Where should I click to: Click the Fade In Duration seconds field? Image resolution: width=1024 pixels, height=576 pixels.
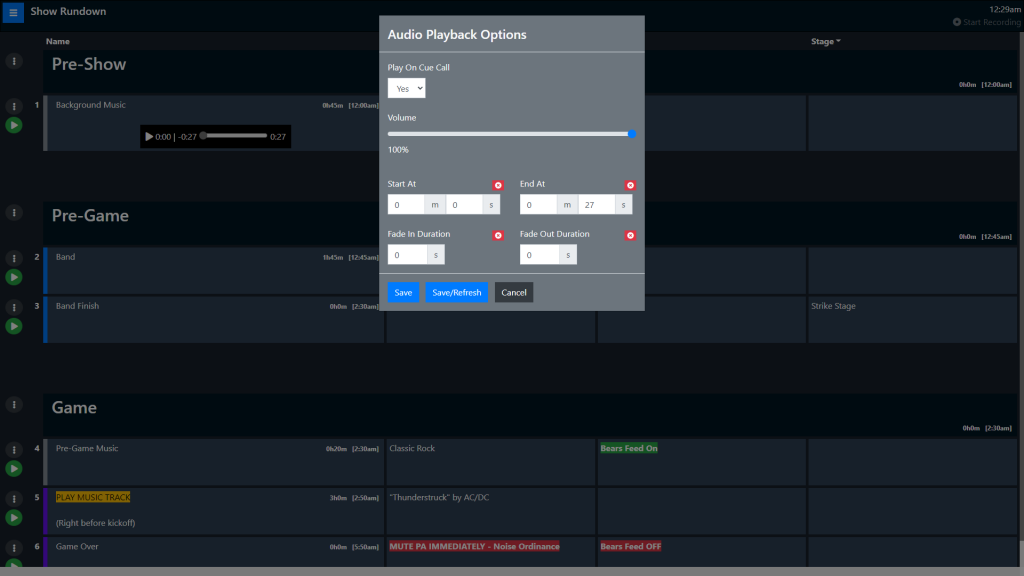(x=407, y=255)
